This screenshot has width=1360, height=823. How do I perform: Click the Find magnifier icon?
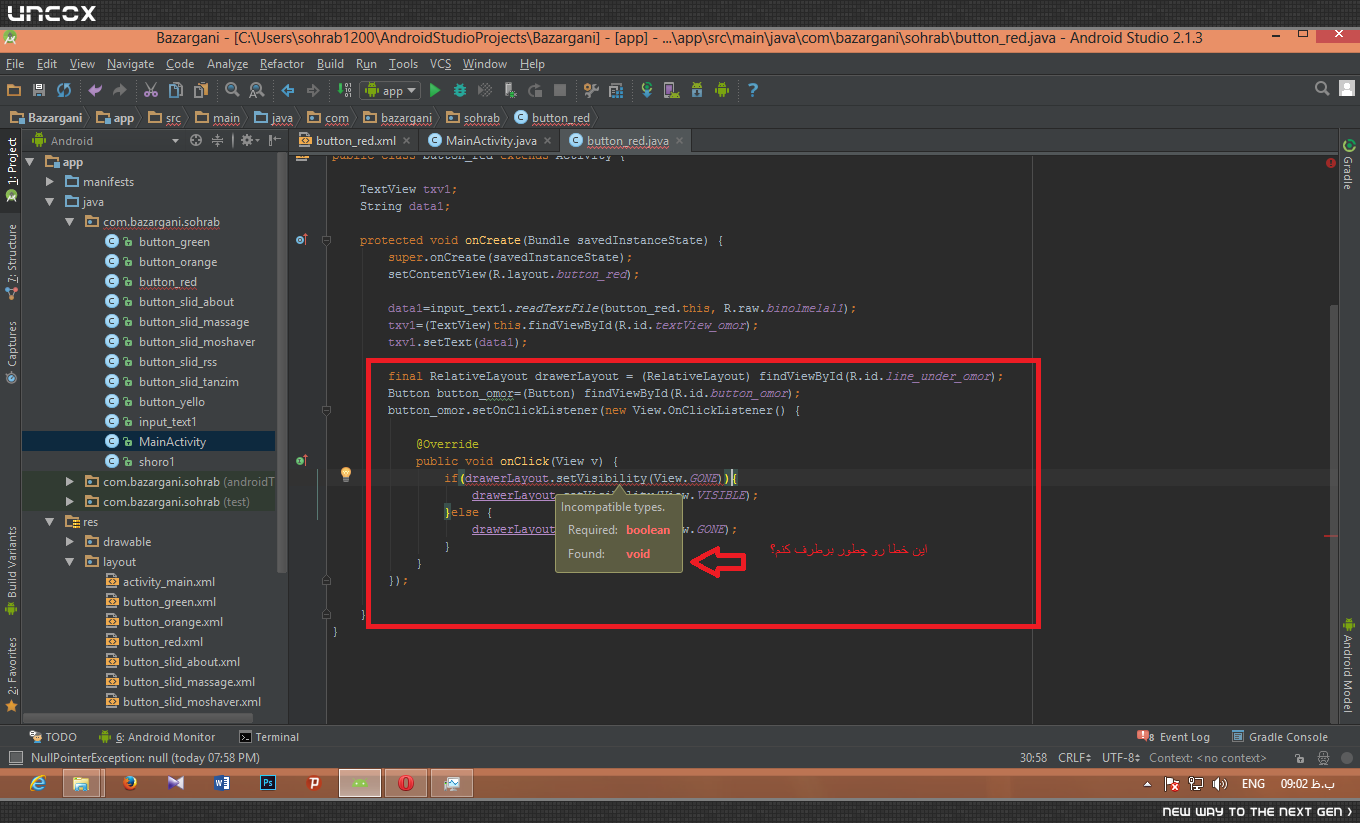click(232, 90)
